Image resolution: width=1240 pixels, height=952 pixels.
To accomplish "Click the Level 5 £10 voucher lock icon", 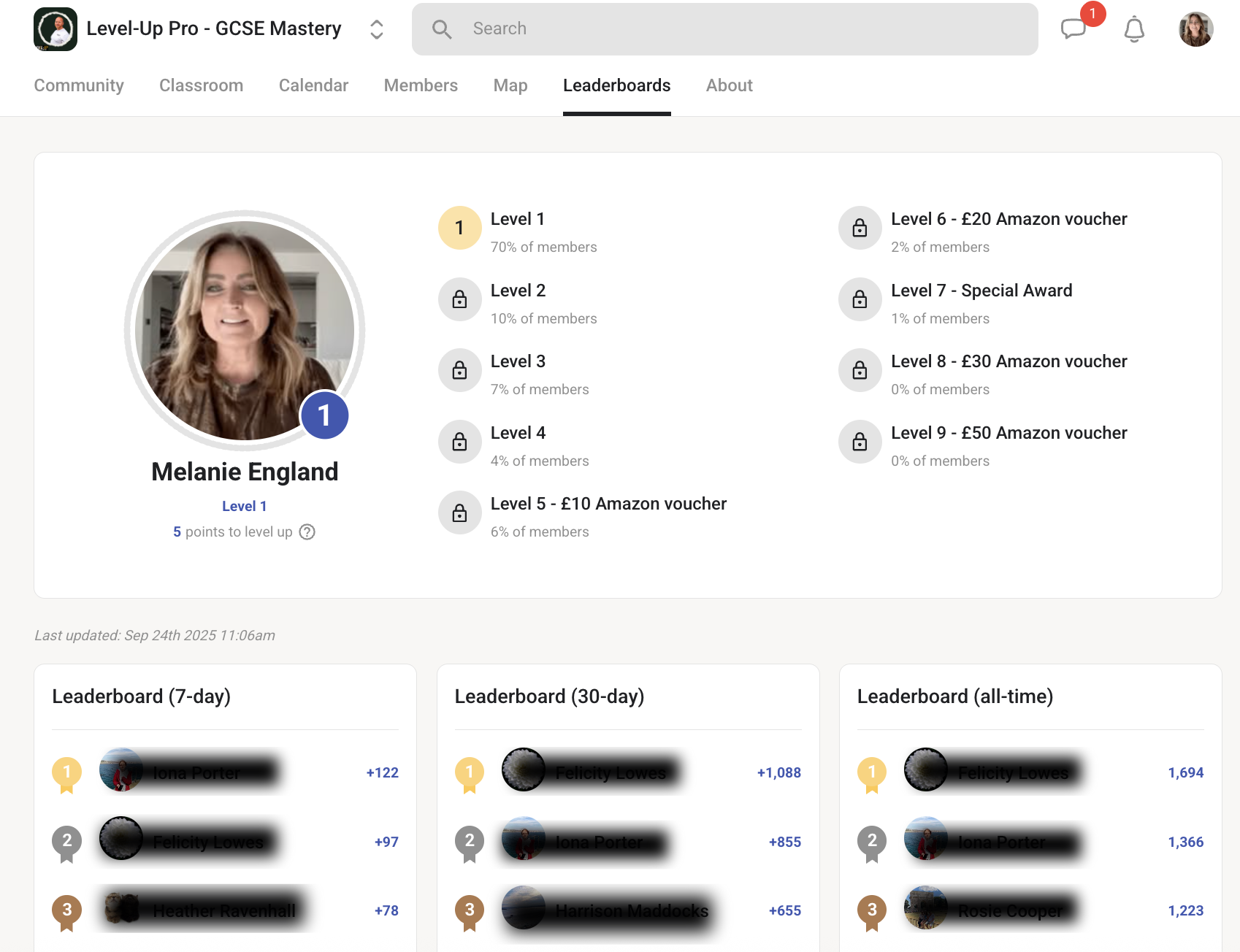I will tap(459, 513).
